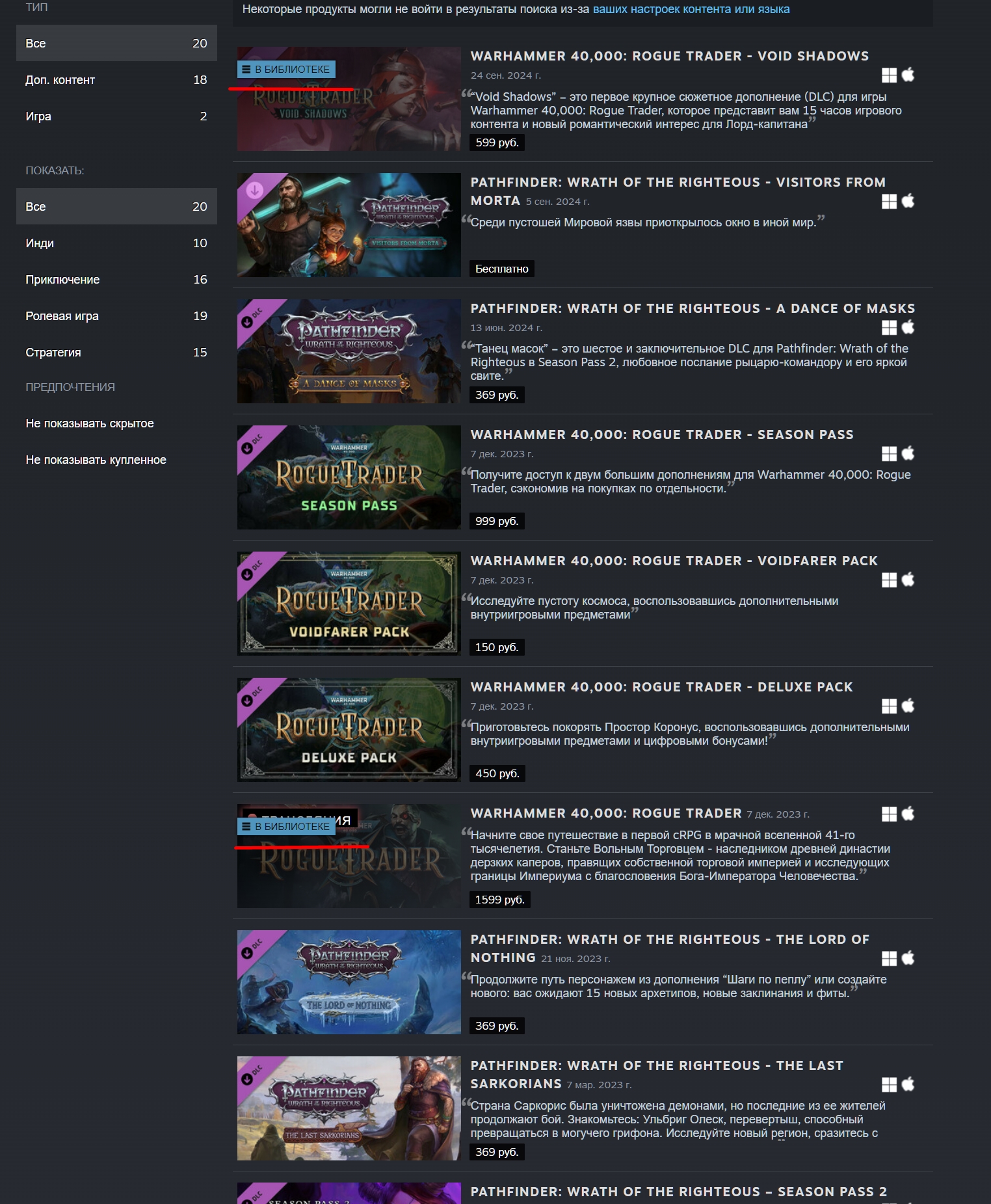
Task: Click the 150 руб. Voidfarer Pack price
Action: pos(497,647)
